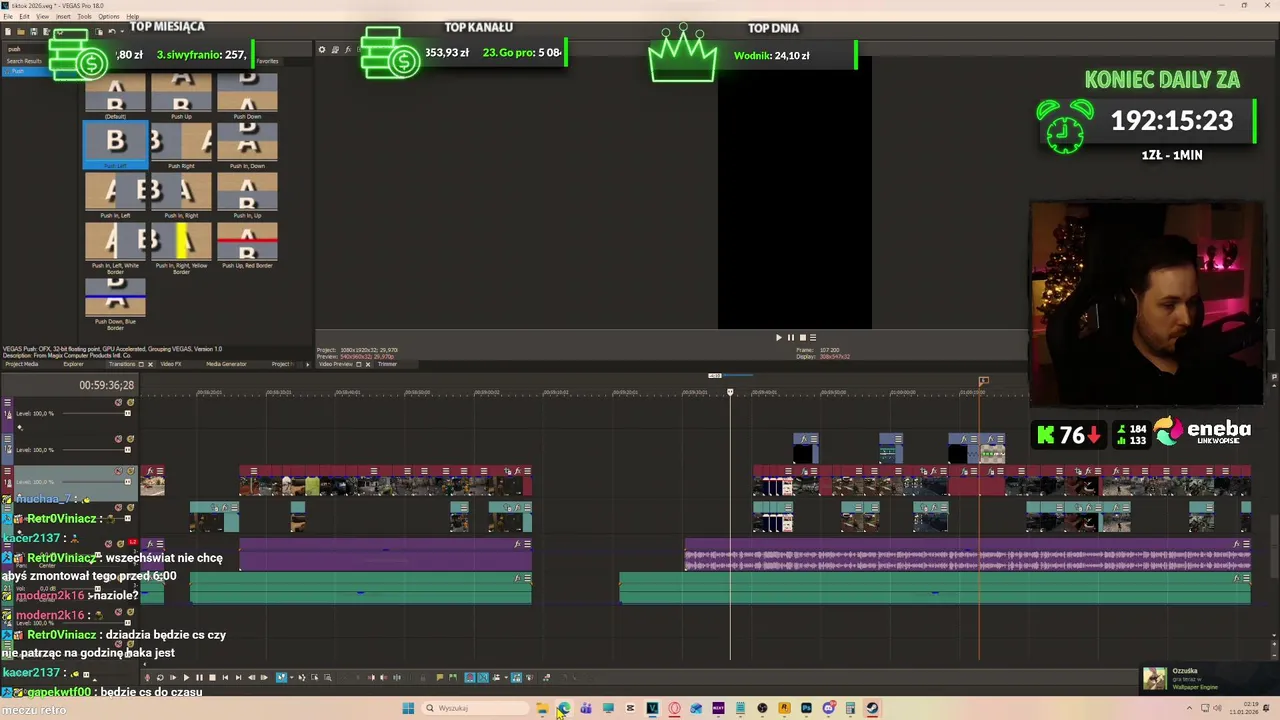Open the Tools menu

(x=85, y=16)
